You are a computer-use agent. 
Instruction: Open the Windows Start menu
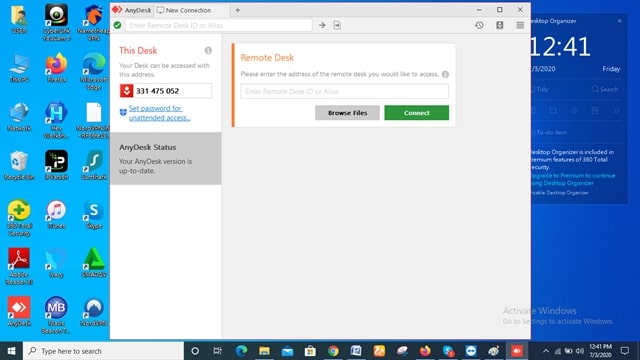(x=11, y=351)
